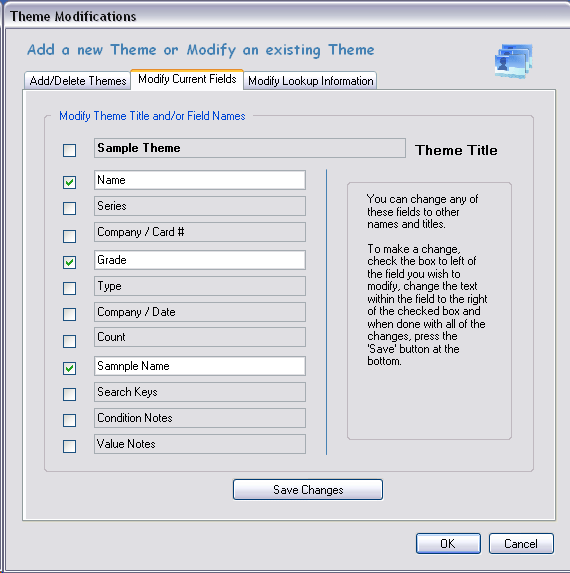
Task: Uncheck the Grade field checkbox
Action: pos(69,262)
